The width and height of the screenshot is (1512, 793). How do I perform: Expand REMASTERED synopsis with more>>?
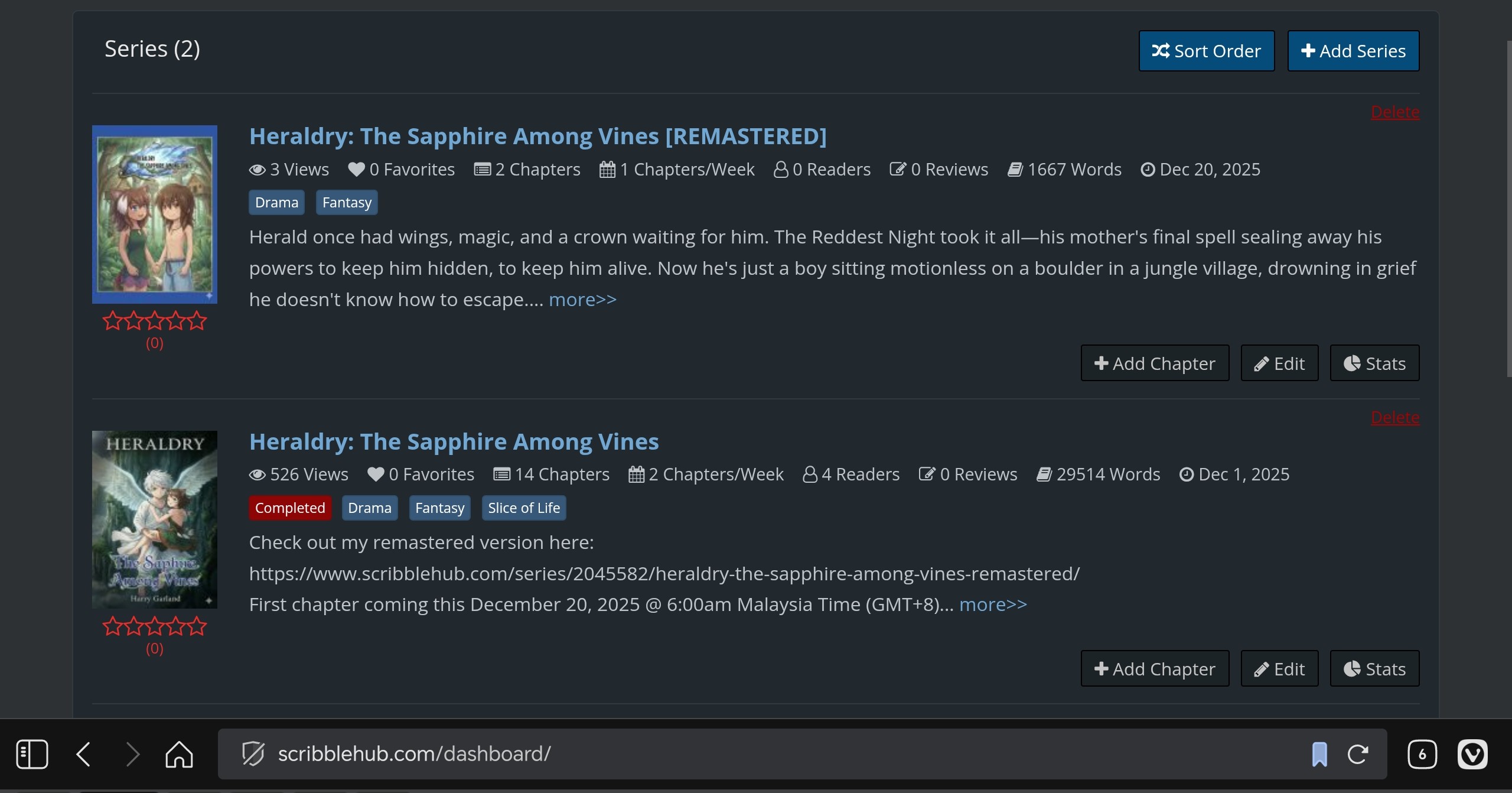pyautogui.click(x=582, y=300)
